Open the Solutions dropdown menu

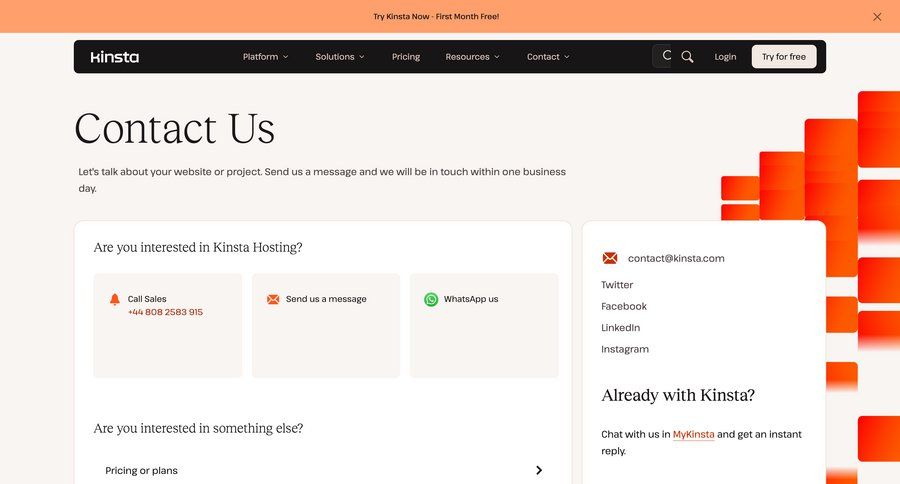point(340,57)
